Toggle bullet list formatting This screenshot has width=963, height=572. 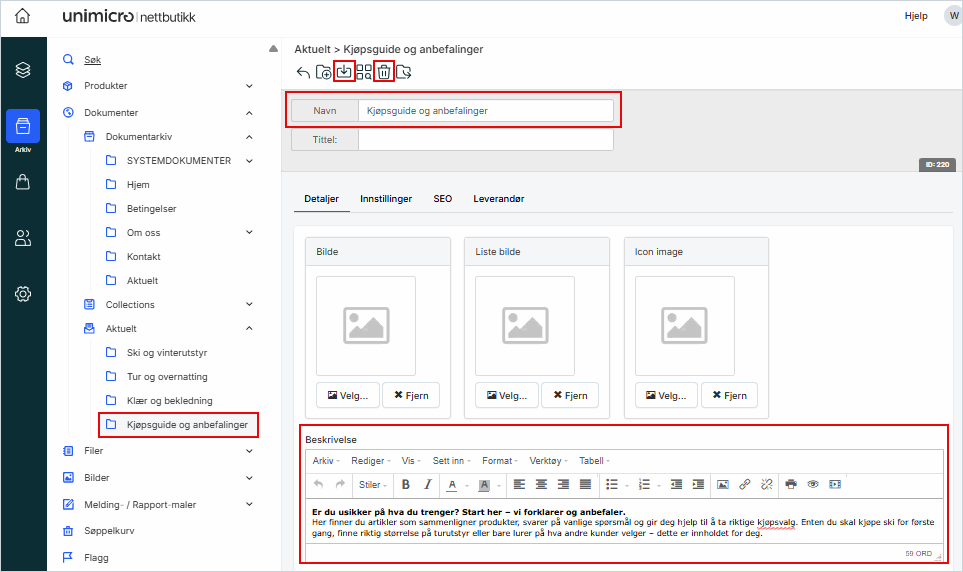(x=612, y=484)
